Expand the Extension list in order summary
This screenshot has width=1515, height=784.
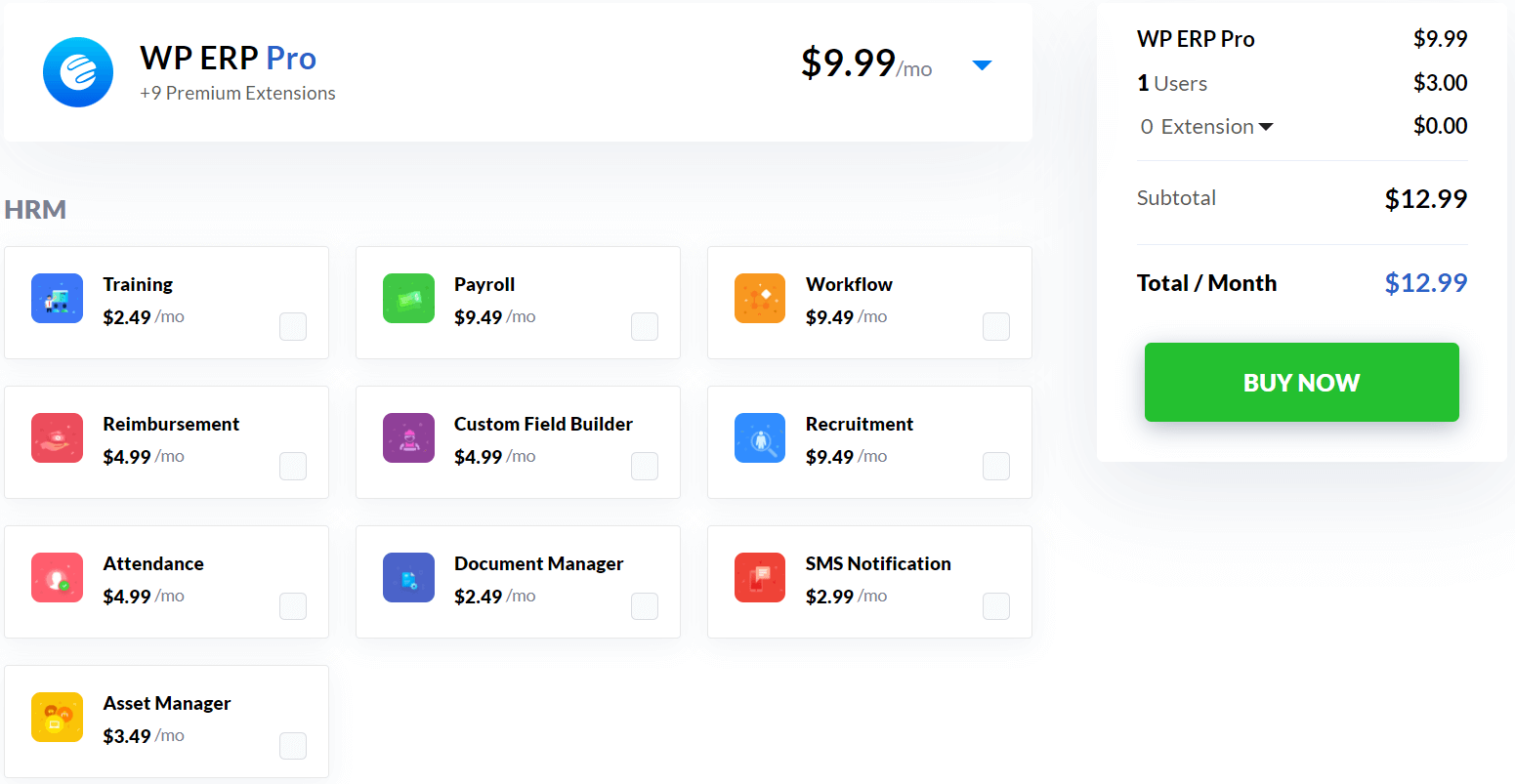pyautogui.click(x=1266, y=127)
